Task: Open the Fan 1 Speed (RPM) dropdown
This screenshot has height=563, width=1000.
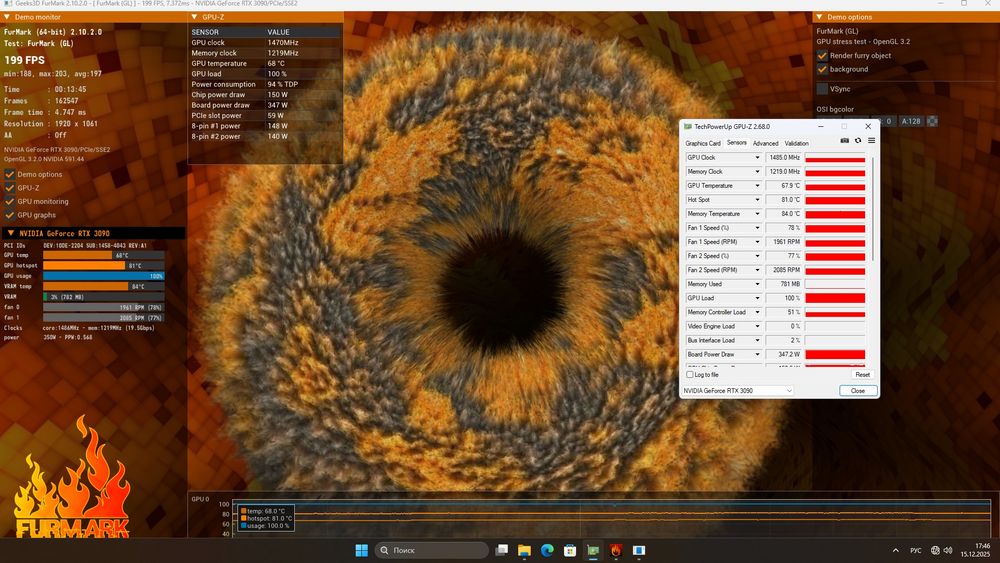Action: 757,242
